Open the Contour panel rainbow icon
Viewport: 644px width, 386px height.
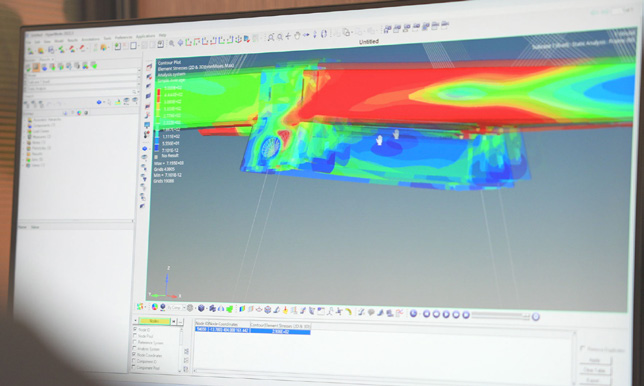pos(242,308)
